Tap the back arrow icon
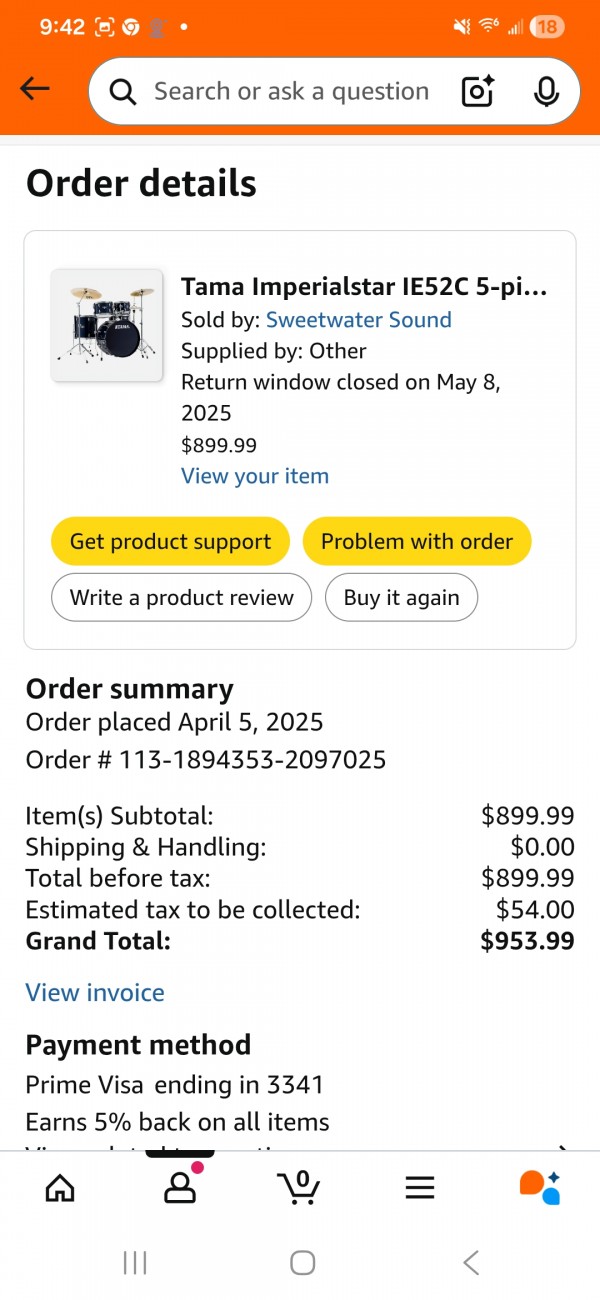600x1300 pixels. (35, 90)
